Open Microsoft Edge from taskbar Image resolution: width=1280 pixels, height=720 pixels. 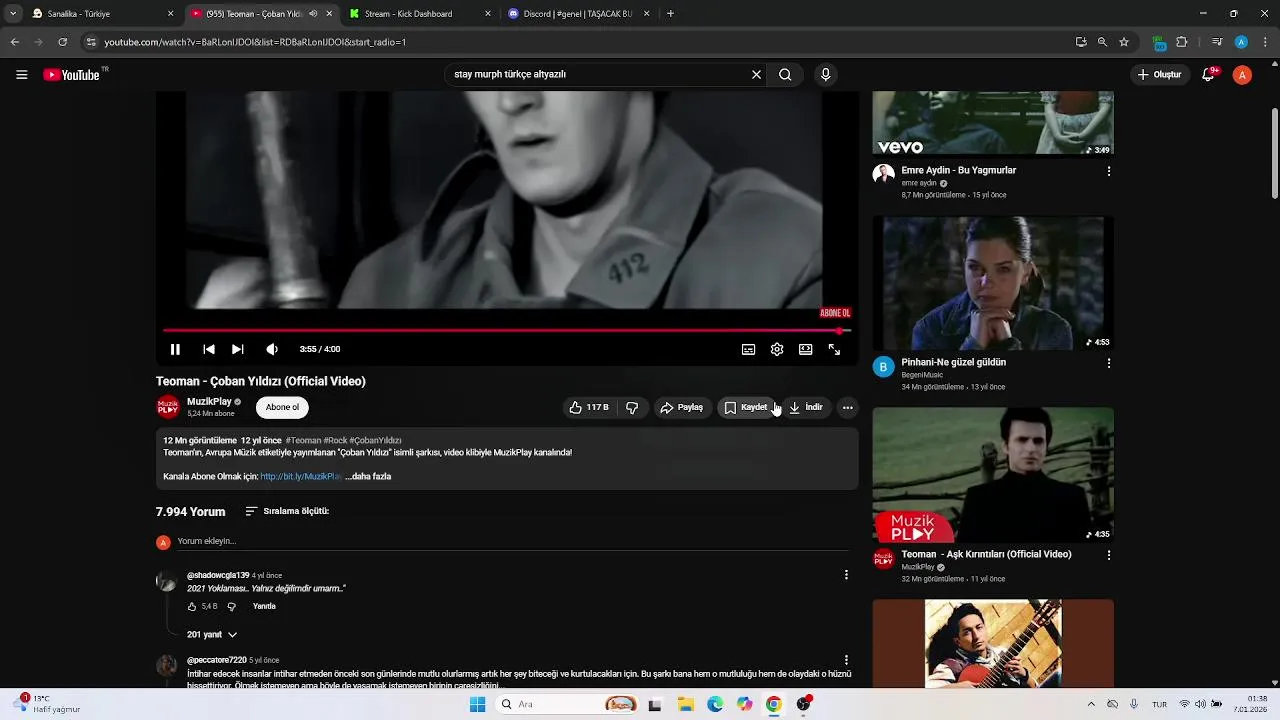point(715,704)
